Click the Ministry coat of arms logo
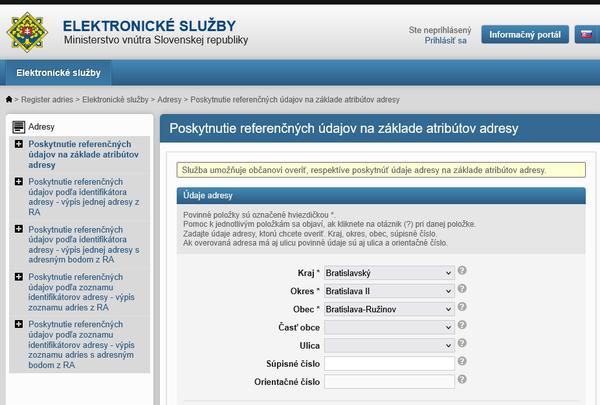Image resolution: width=600 pixels, height=405 pixels. click(x=29, y=33)
